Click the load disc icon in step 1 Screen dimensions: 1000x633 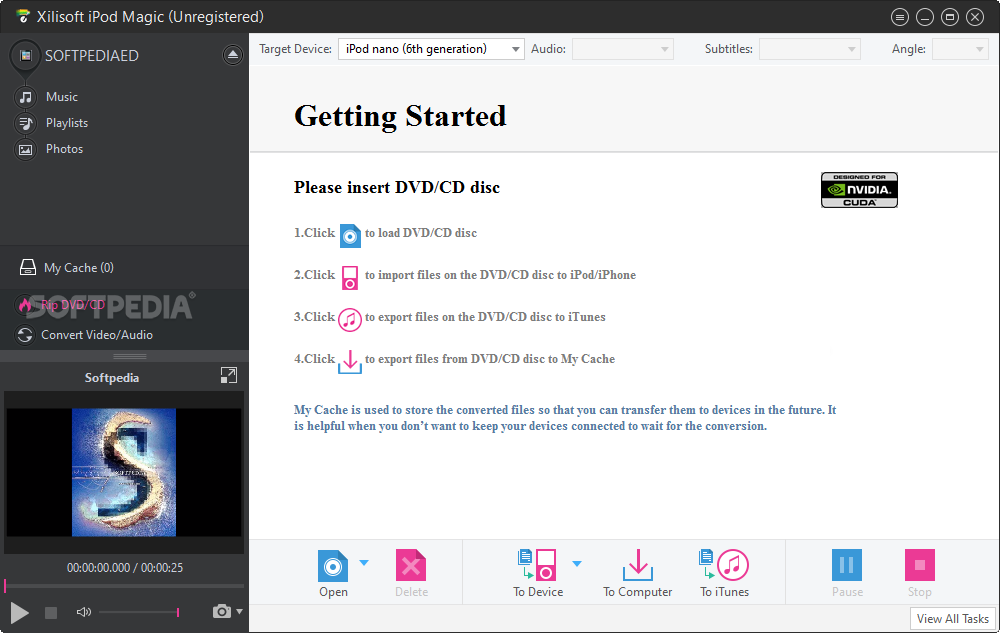pos(349,236)
